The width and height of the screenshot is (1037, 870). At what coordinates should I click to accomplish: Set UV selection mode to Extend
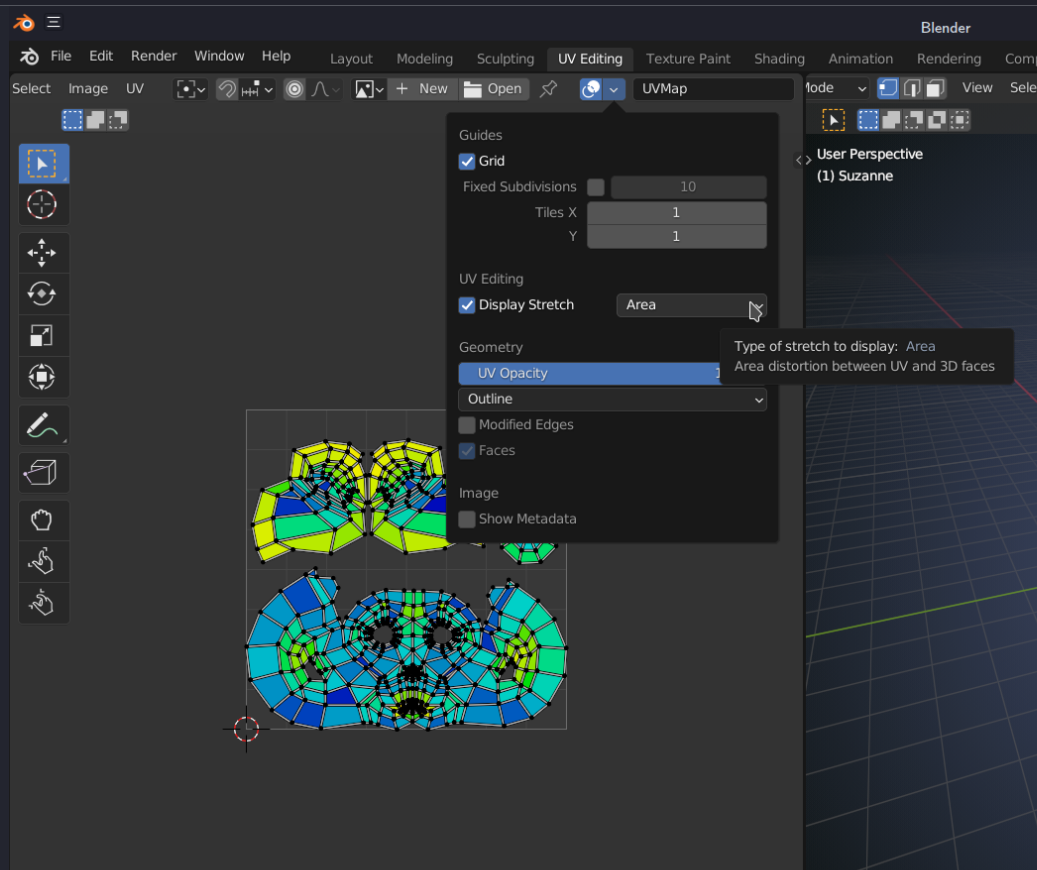[95, 120]
